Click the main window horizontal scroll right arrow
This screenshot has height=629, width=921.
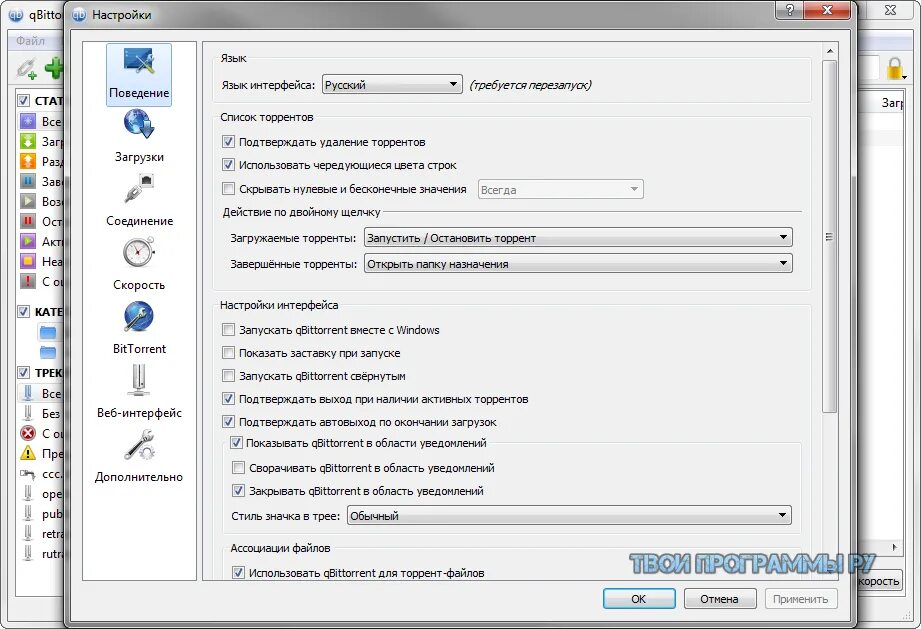pyautogui.click(x=894, y=547)
